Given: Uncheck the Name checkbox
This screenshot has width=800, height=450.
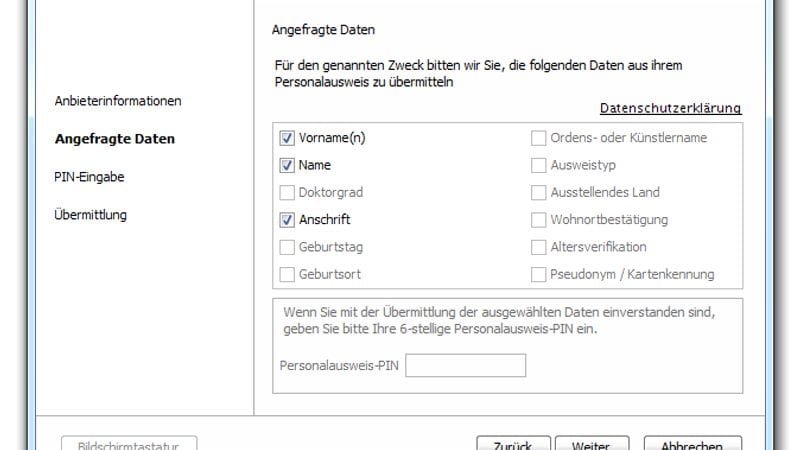Looking at the screenshot, I should point(288,165).
